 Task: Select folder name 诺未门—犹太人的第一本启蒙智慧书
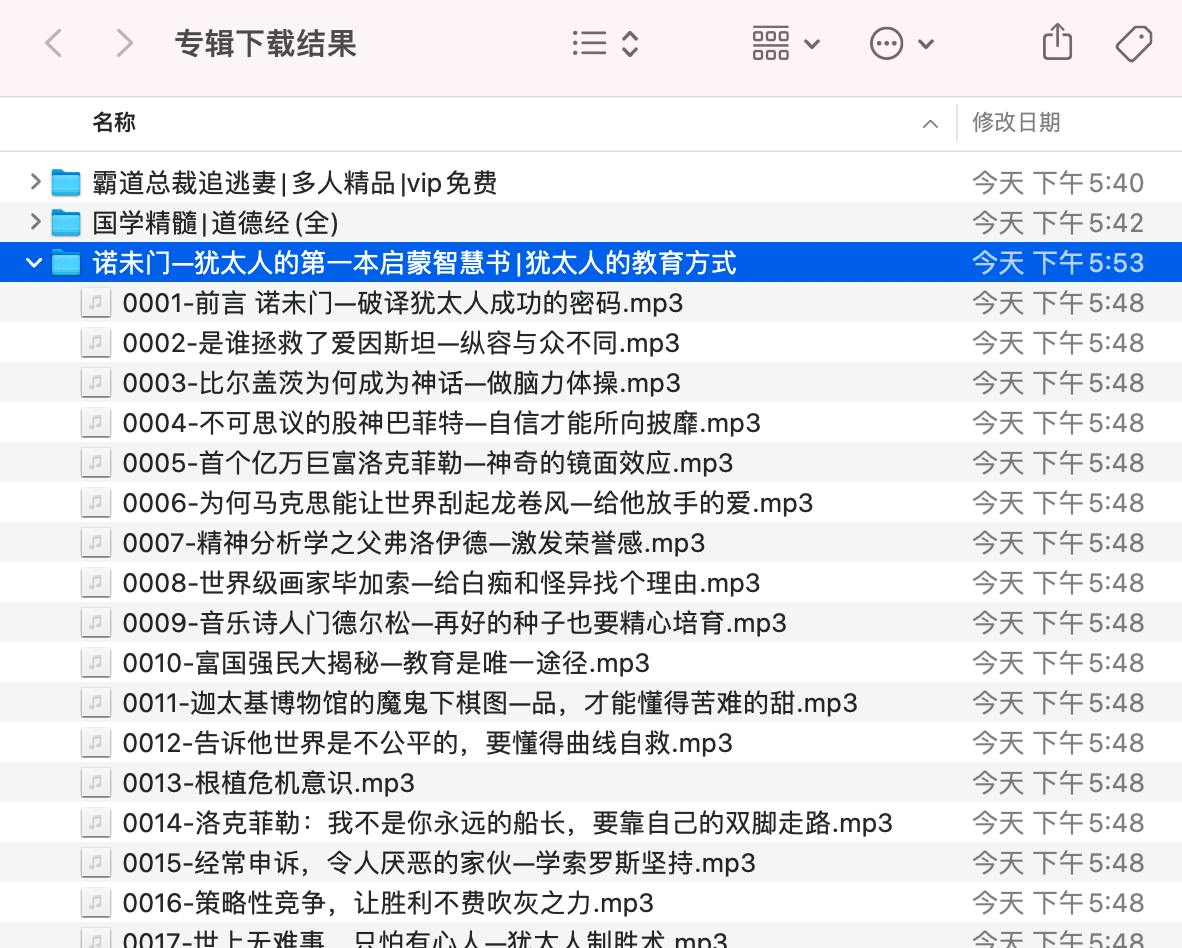pyautogui.click(x=414, y=262)
